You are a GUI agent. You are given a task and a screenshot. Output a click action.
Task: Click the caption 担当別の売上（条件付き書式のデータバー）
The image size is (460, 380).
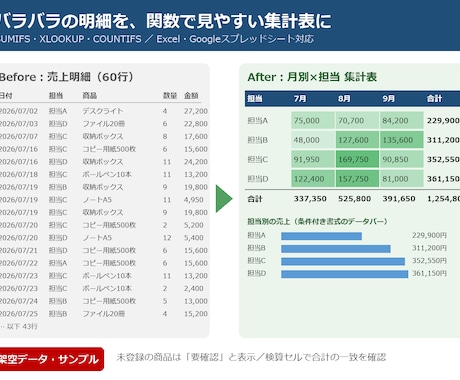point(317,221)
